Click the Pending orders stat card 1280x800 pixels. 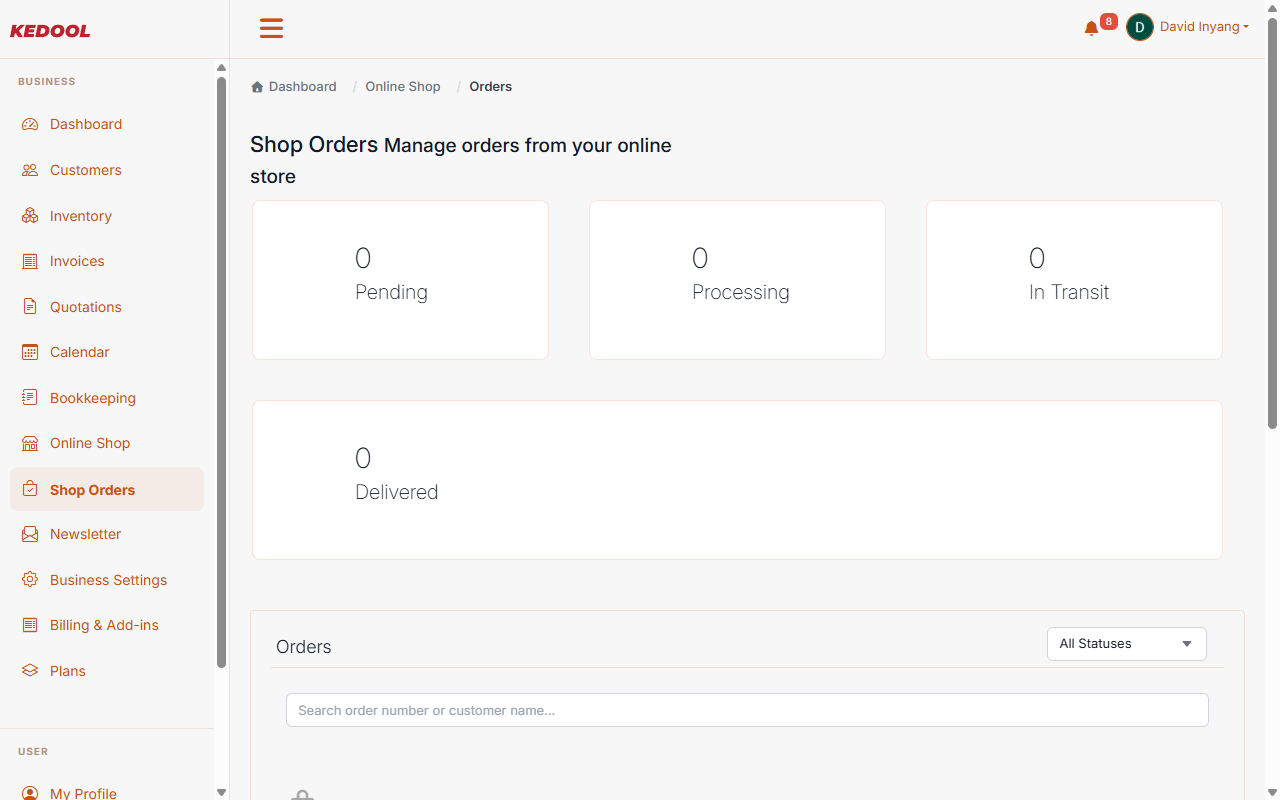click(x=400, y=280)
